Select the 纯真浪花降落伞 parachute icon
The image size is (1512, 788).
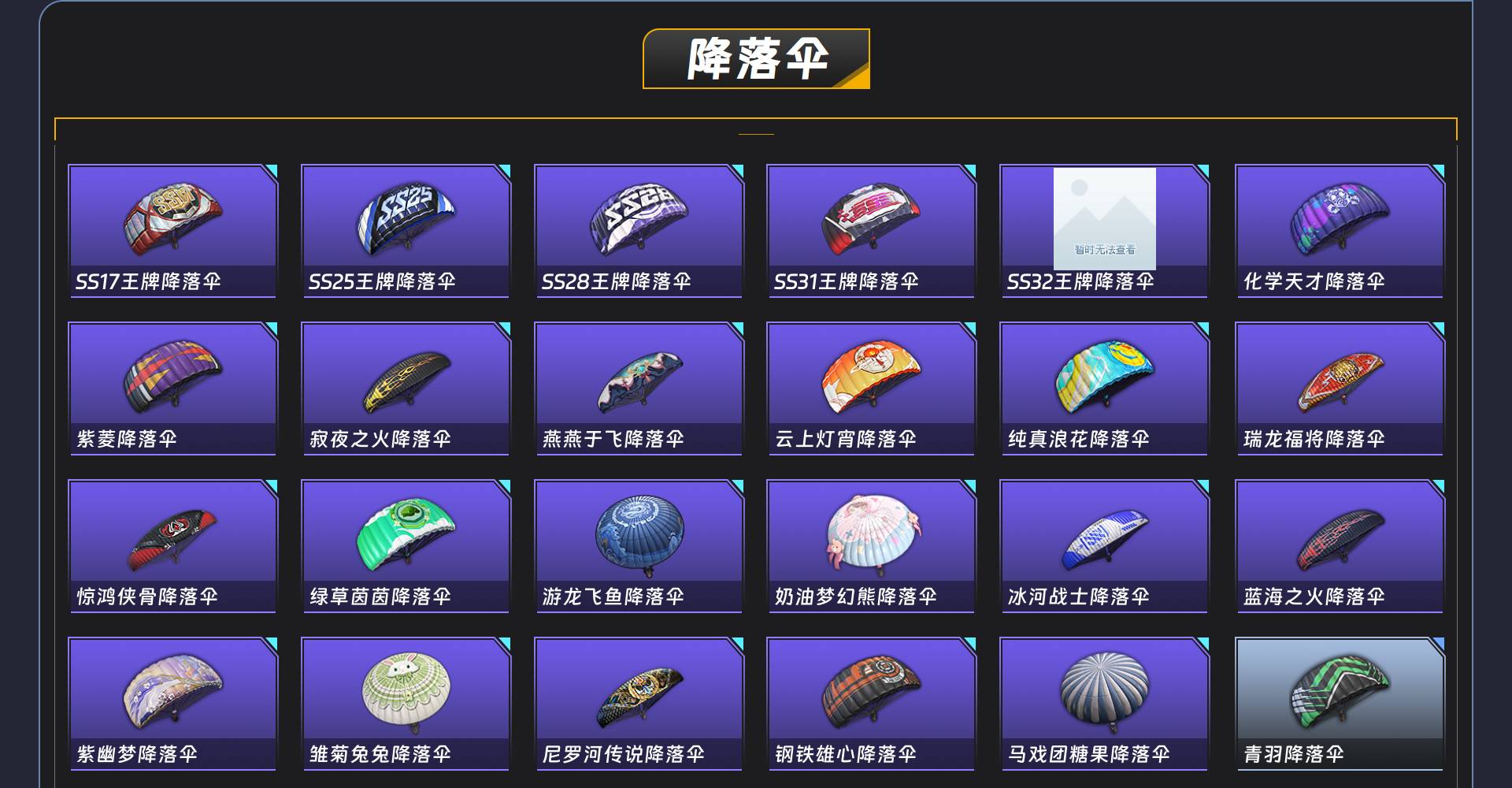pyautogui.click(x=1104, y=377)
